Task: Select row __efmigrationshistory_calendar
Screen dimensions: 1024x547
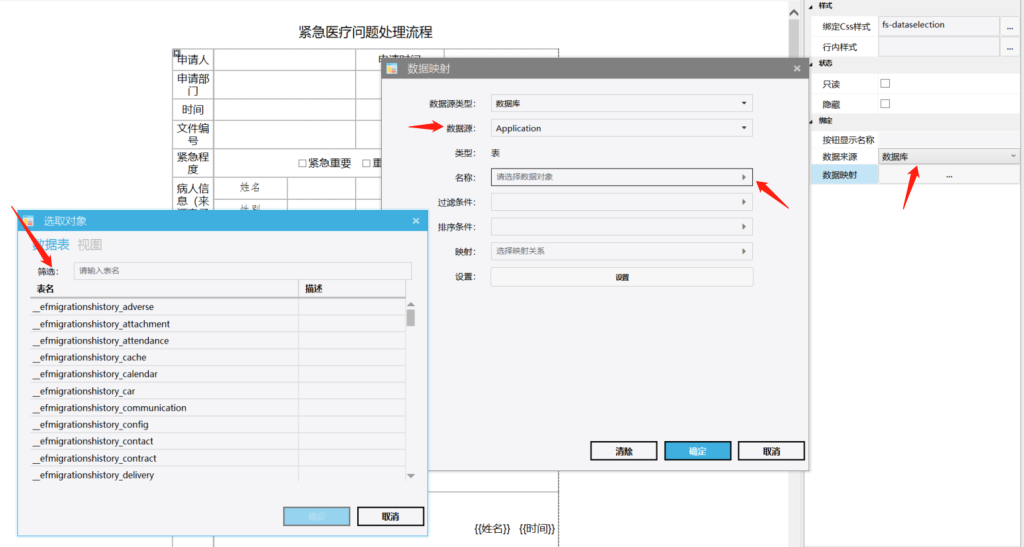Action: click(217, 374)
